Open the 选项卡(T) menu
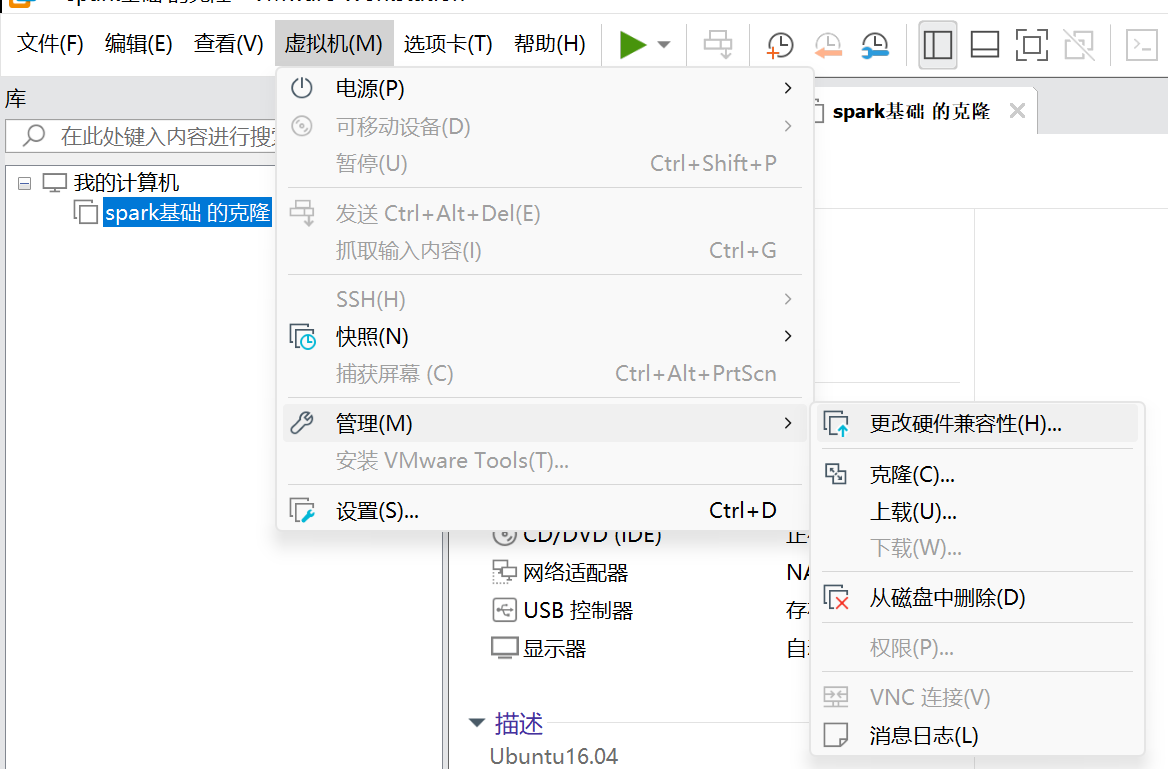The height and width of the screenshot is (769, 1168). (x=448, y=44)
